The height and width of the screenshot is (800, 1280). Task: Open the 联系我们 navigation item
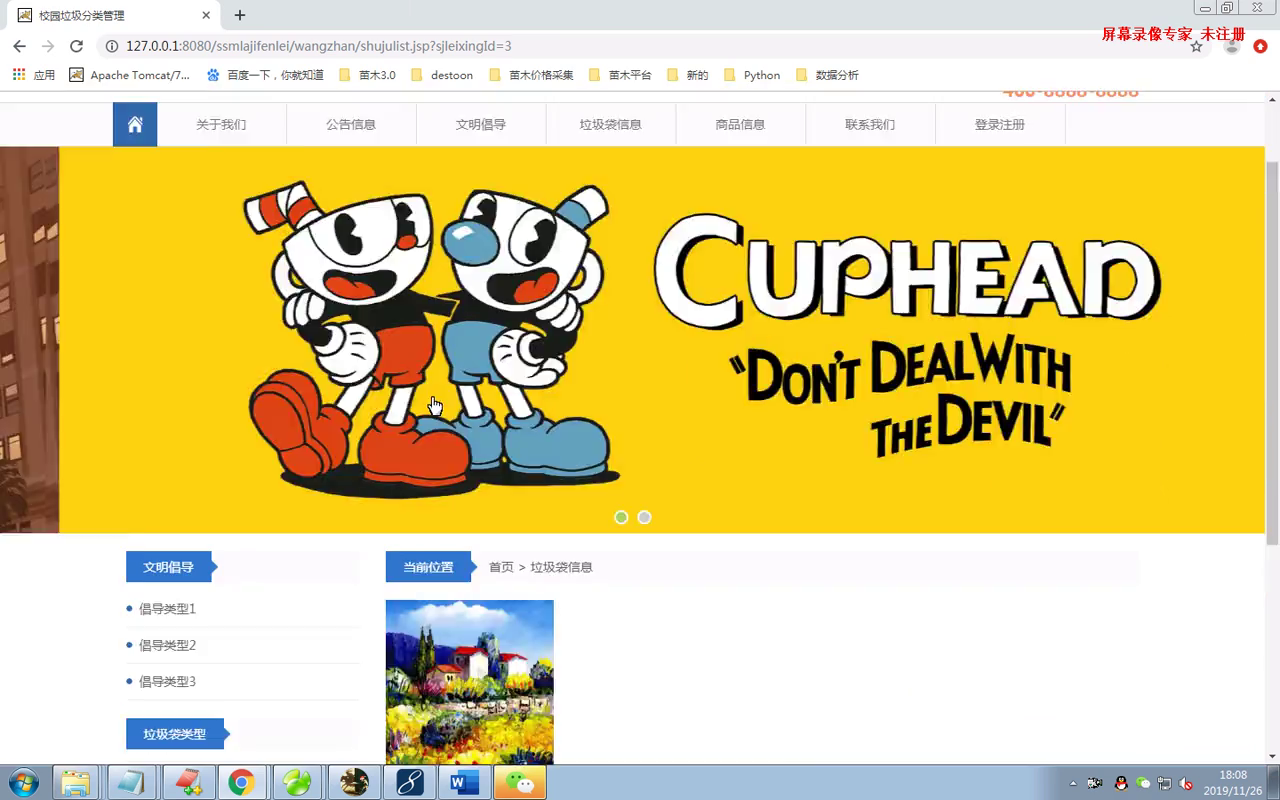(x=870, y=125)
